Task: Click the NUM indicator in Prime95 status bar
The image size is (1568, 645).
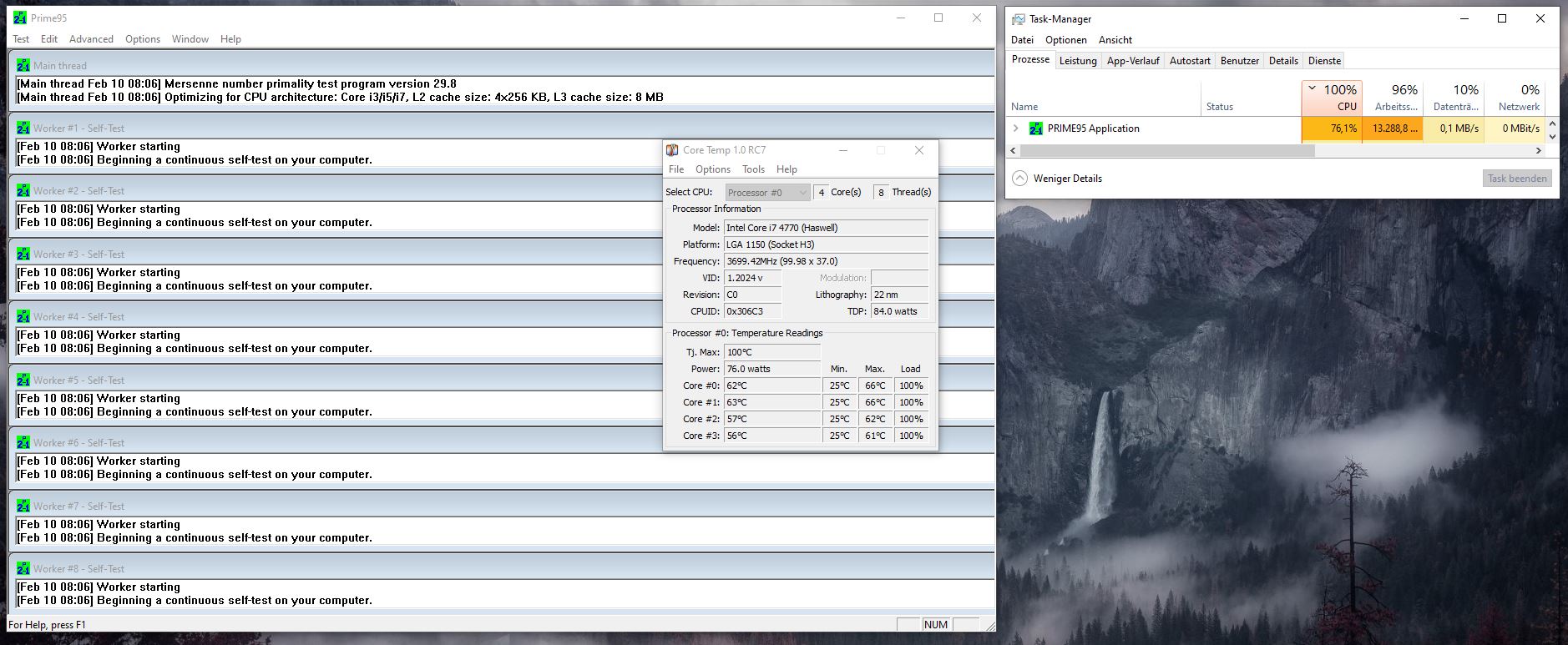Action: pyautogui.click(x=936, y=624)
